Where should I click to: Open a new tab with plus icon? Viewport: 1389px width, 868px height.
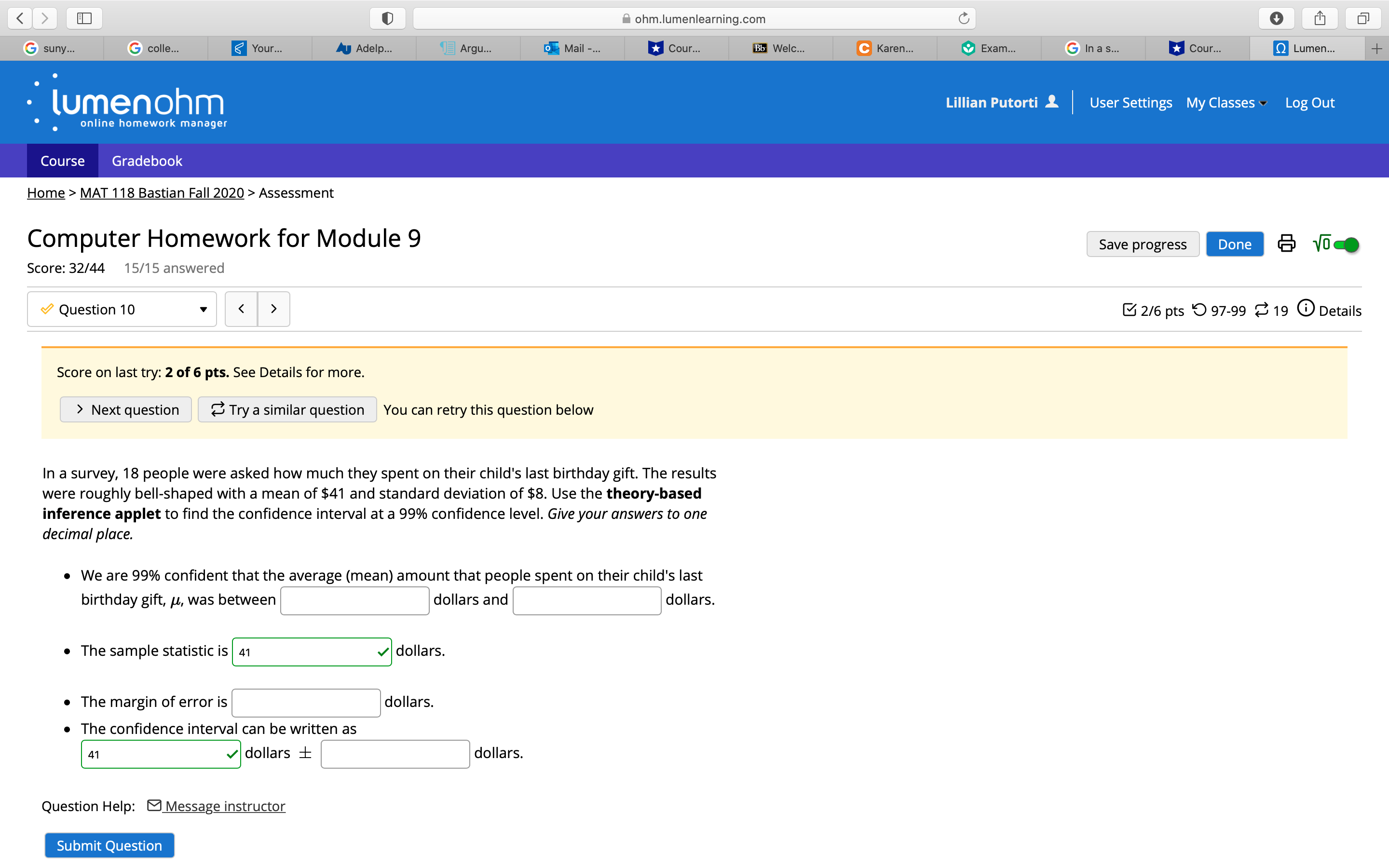[1376, 49]
